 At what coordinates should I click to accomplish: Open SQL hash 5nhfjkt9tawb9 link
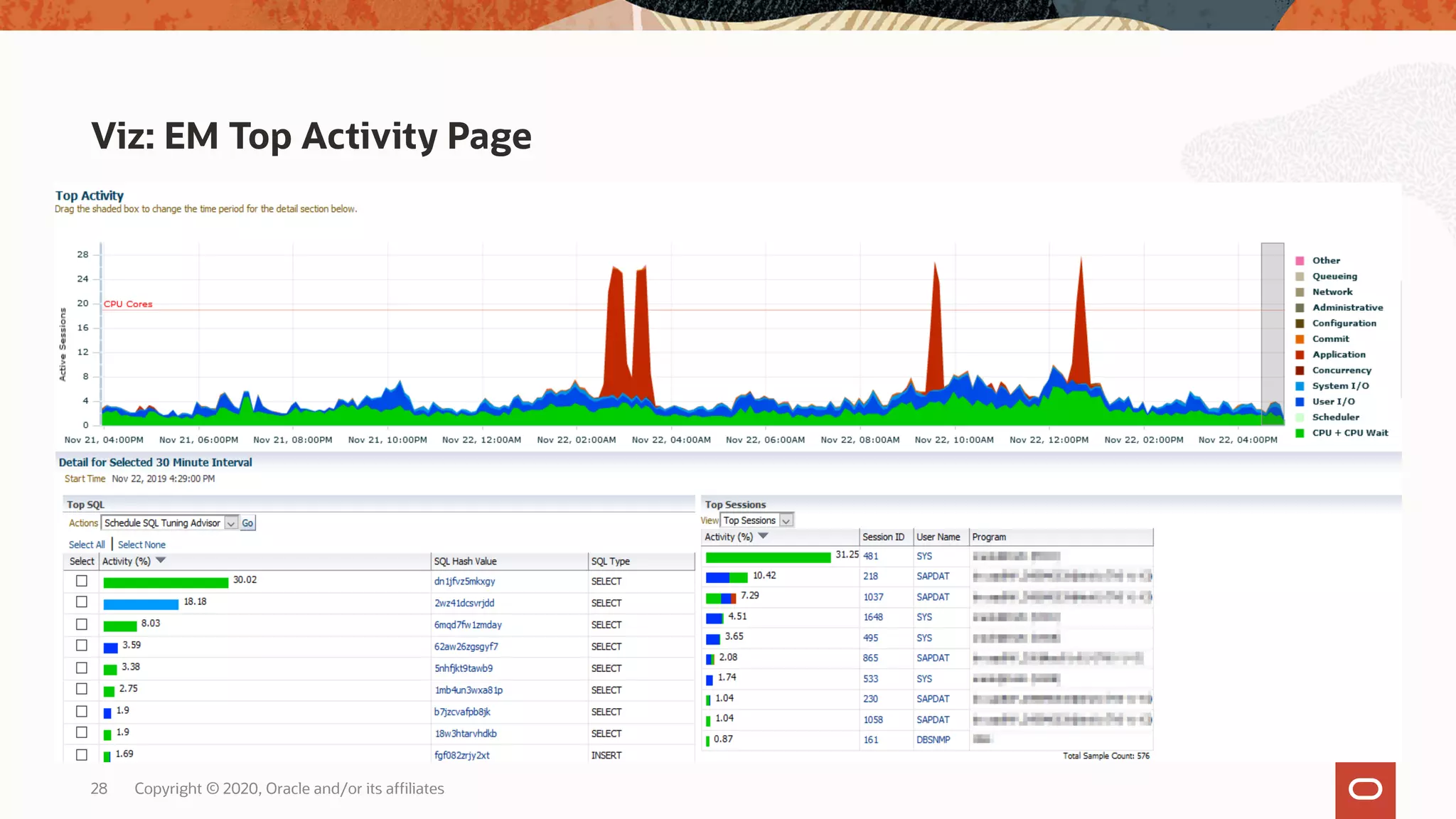pyautogui.click(x=464, y=668)
